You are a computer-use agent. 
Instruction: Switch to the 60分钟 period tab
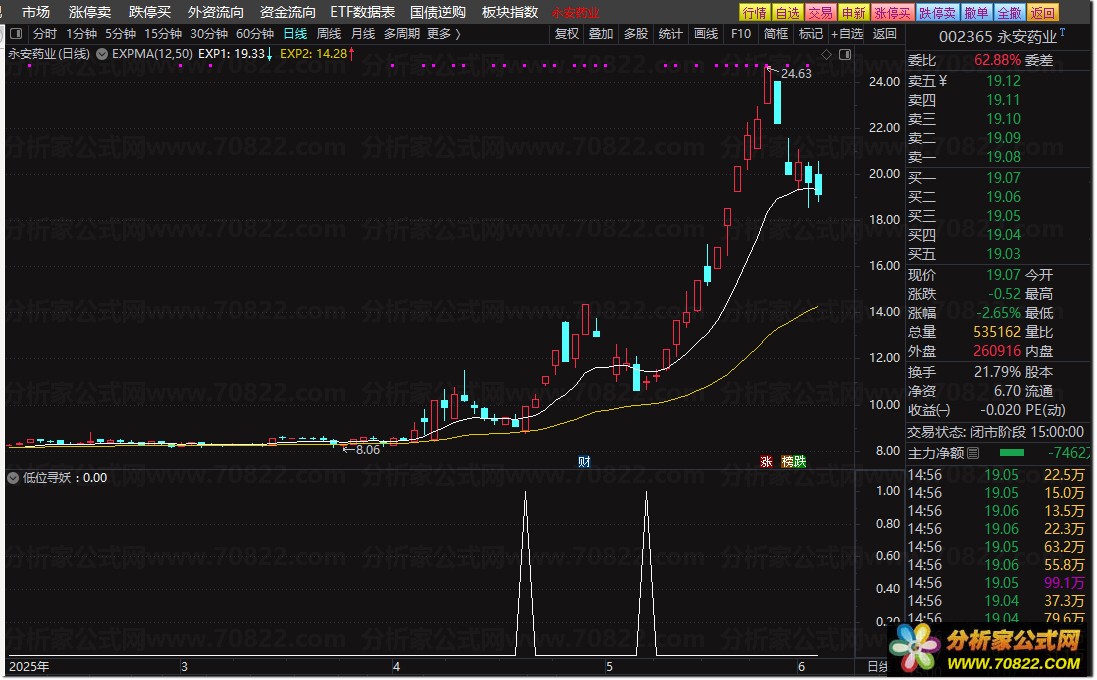pyautogui.click(x=255, y=34)
